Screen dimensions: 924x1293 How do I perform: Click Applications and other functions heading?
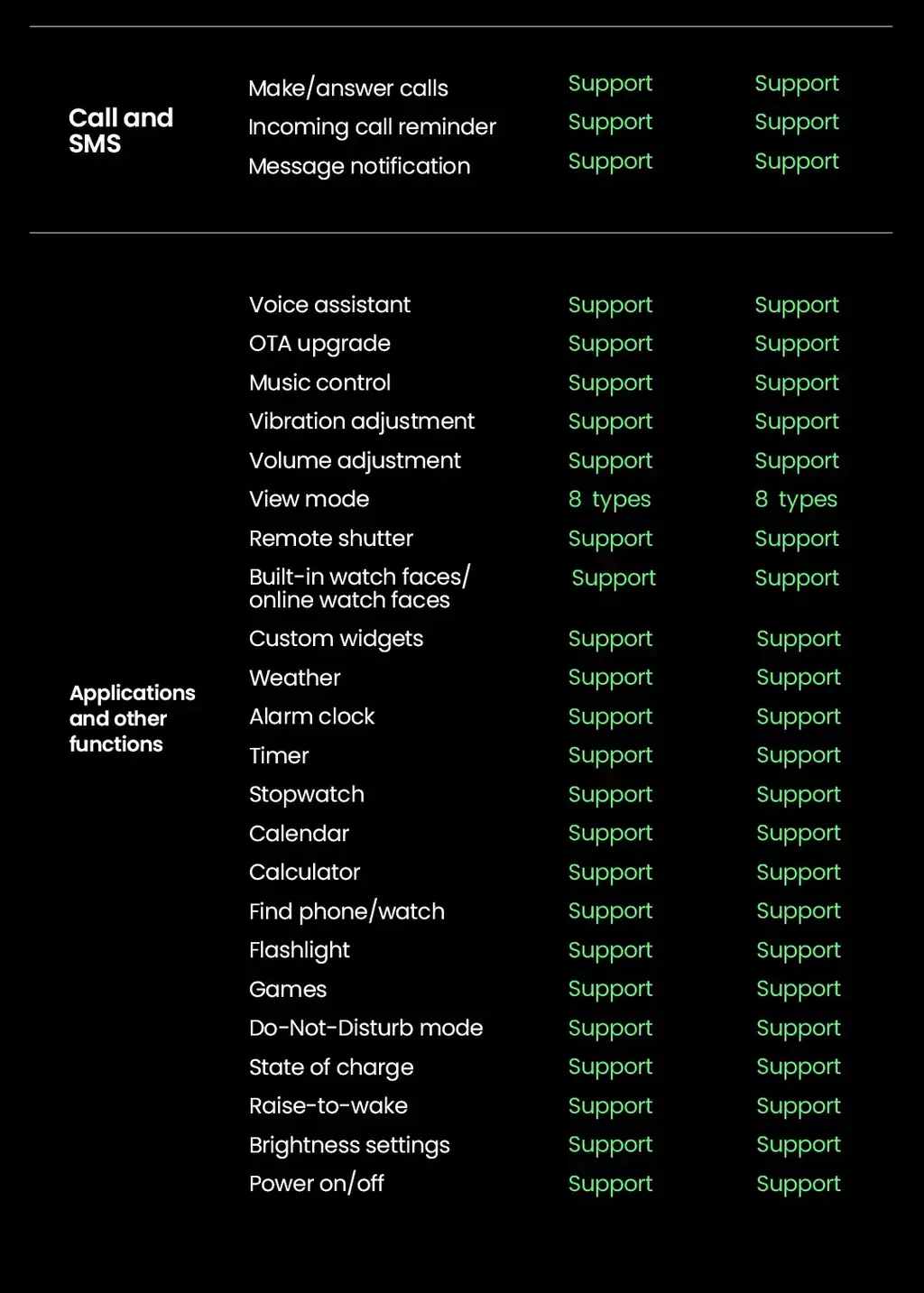(x=132, y=718)
